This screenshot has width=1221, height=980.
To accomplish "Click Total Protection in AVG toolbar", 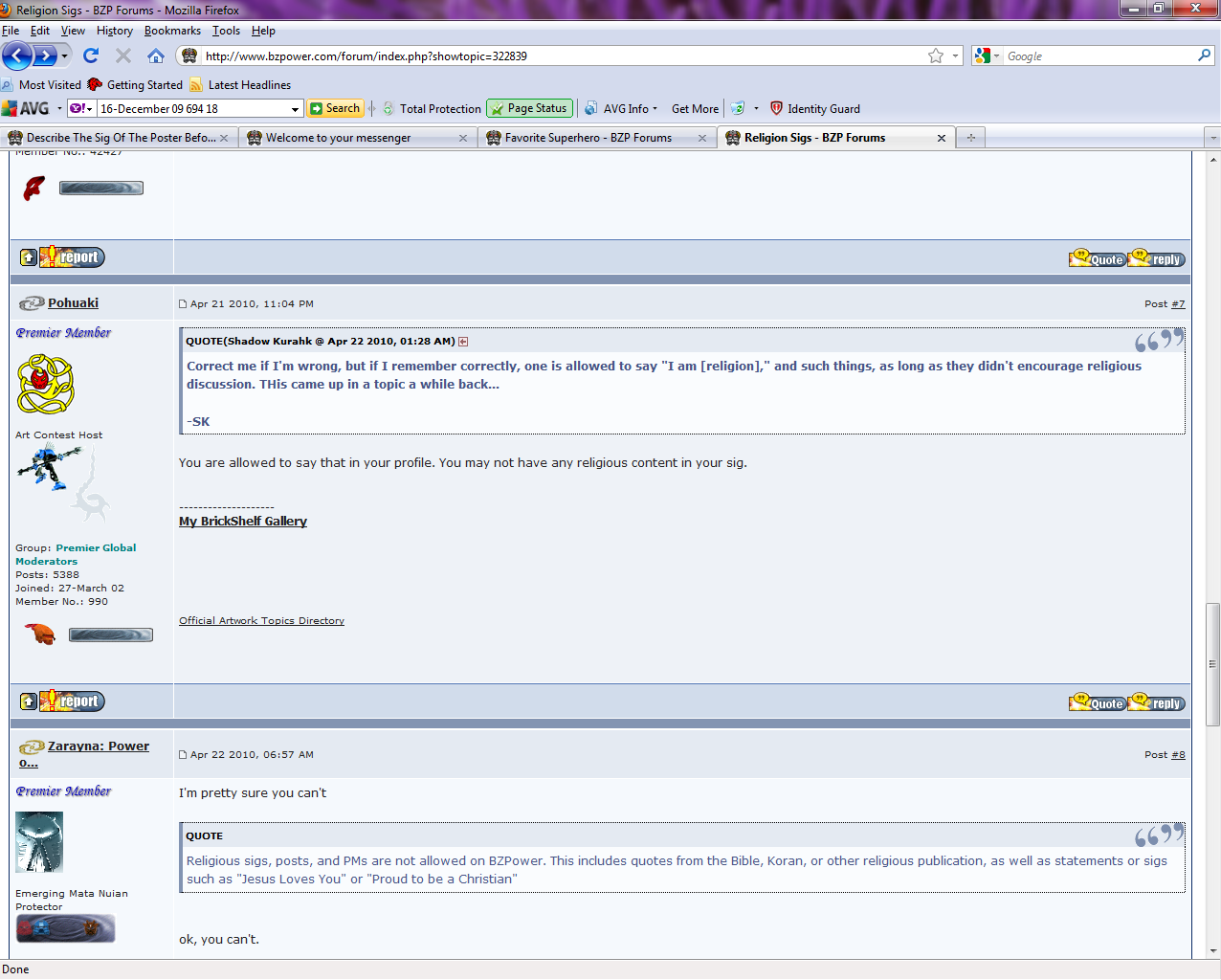I will coord(432,109).
